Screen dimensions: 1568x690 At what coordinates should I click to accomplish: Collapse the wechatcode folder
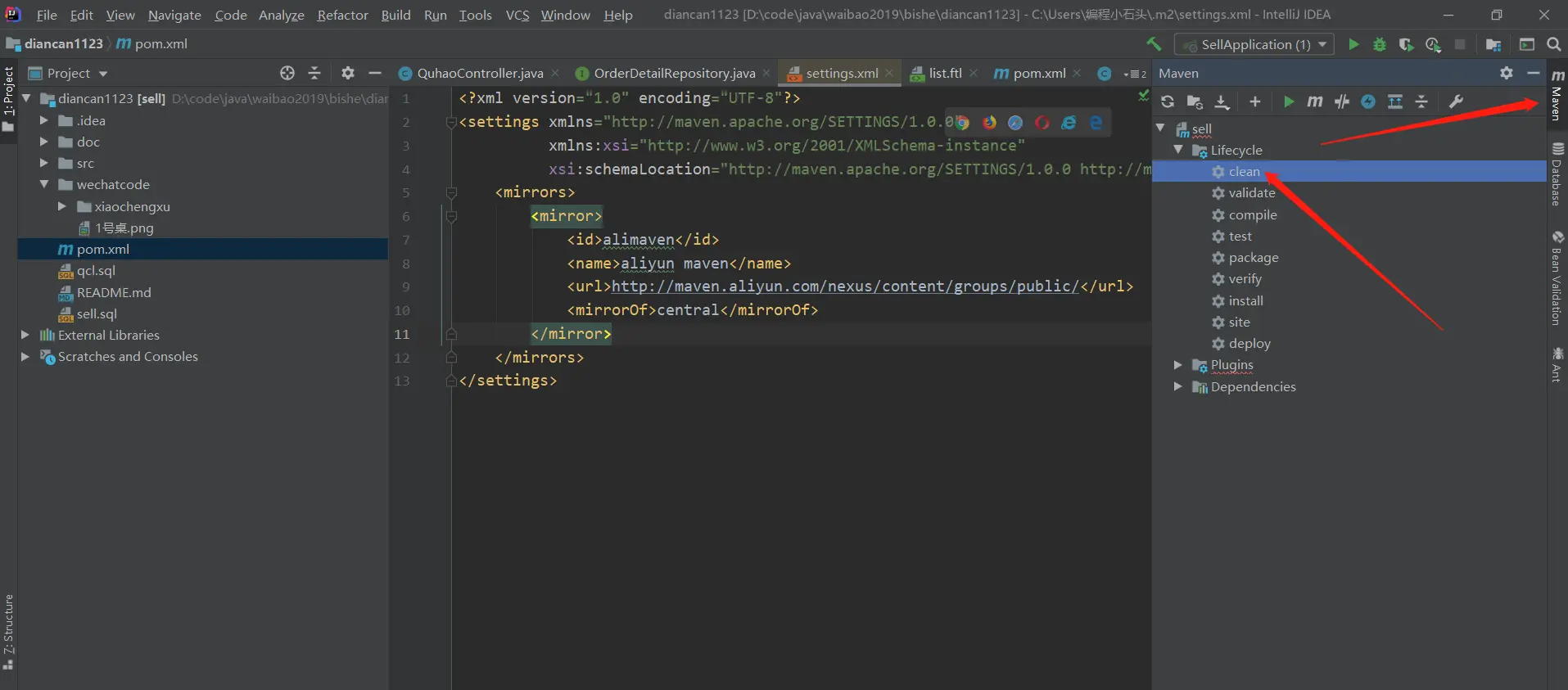coord(44,184)
